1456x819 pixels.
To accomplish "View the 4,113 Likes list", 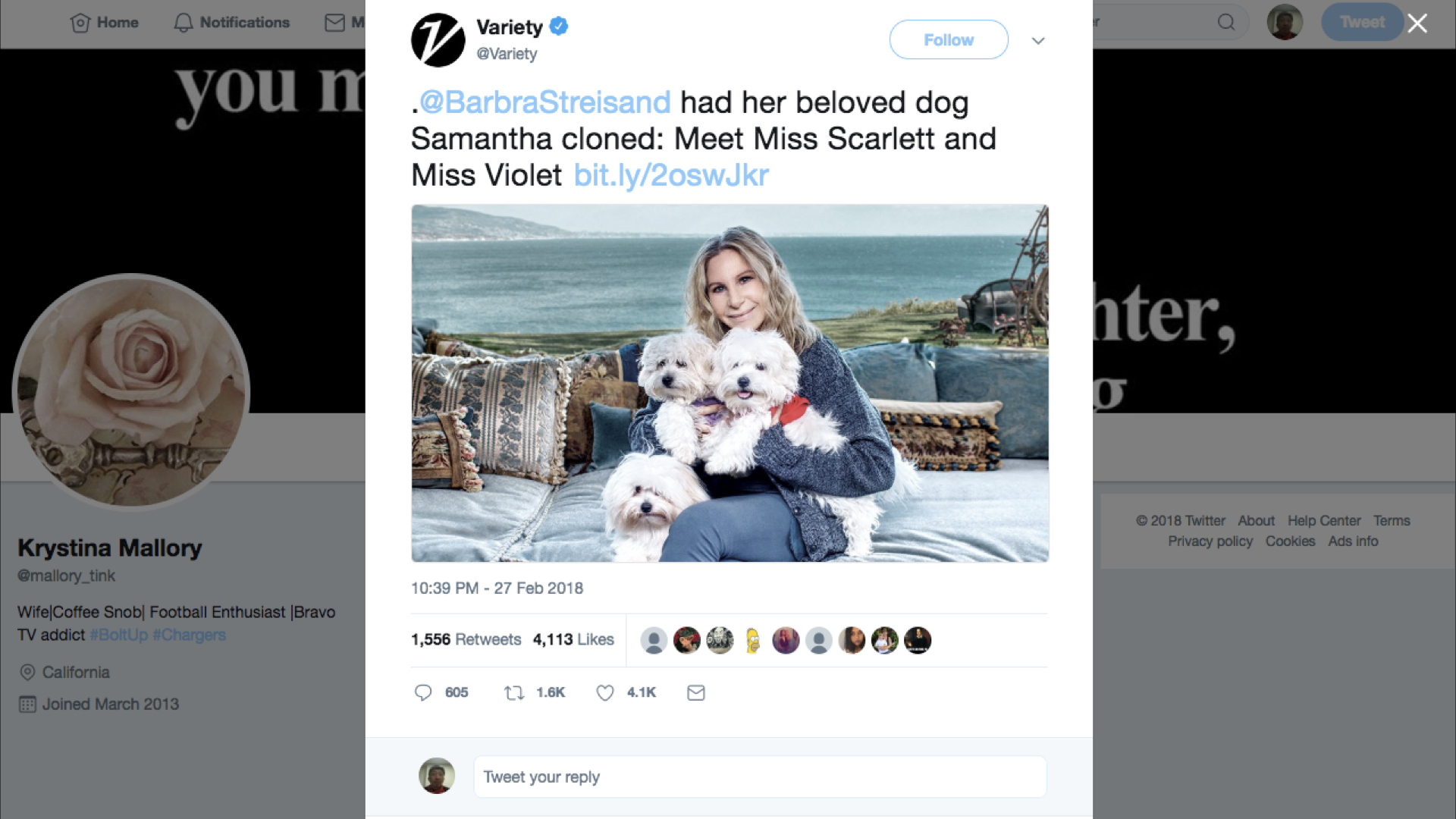I will pyautogui.click(x=573, y=639).
